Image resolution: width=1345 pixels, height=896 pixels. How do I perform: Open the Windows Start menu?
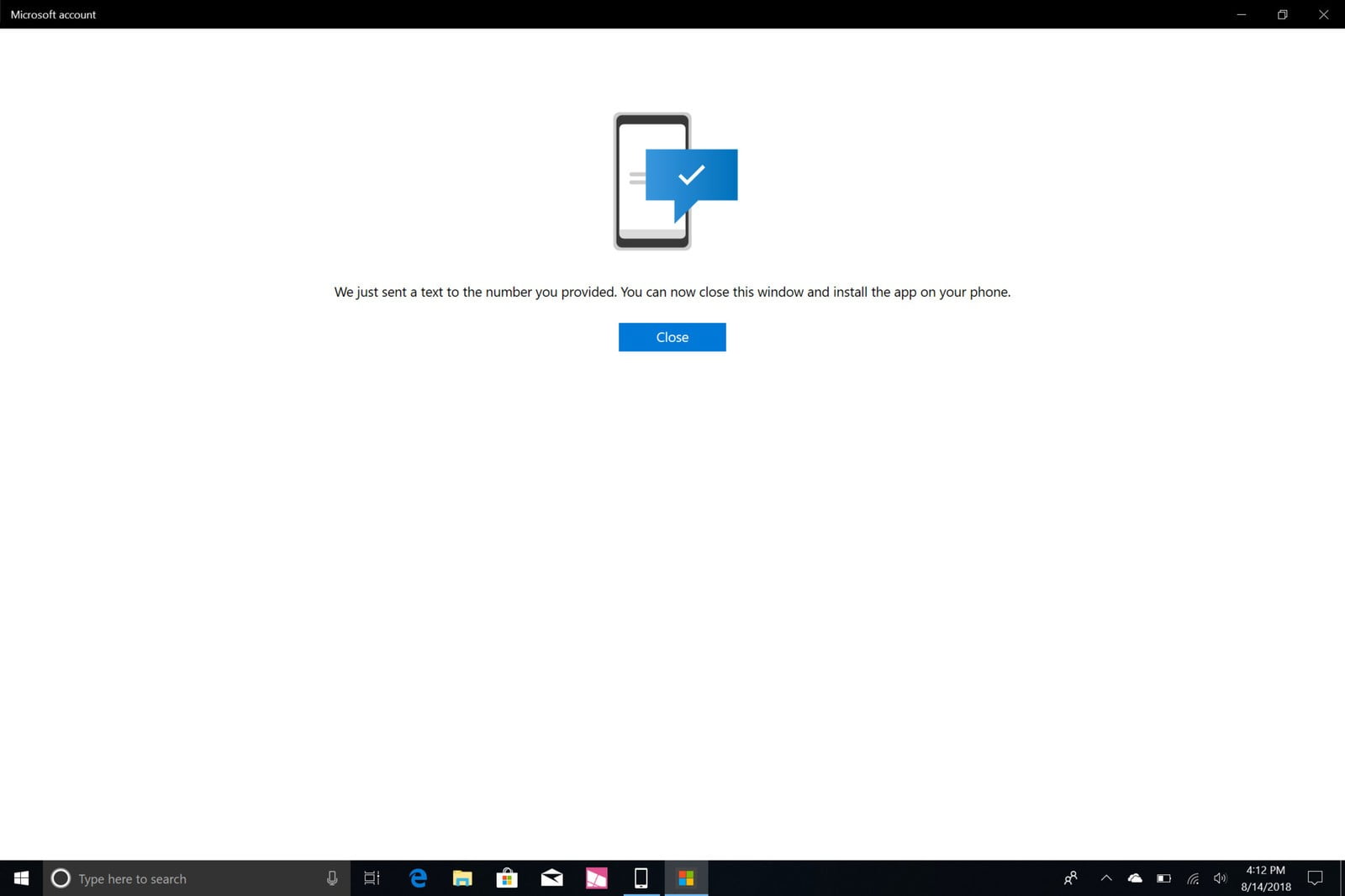[21, 878]
